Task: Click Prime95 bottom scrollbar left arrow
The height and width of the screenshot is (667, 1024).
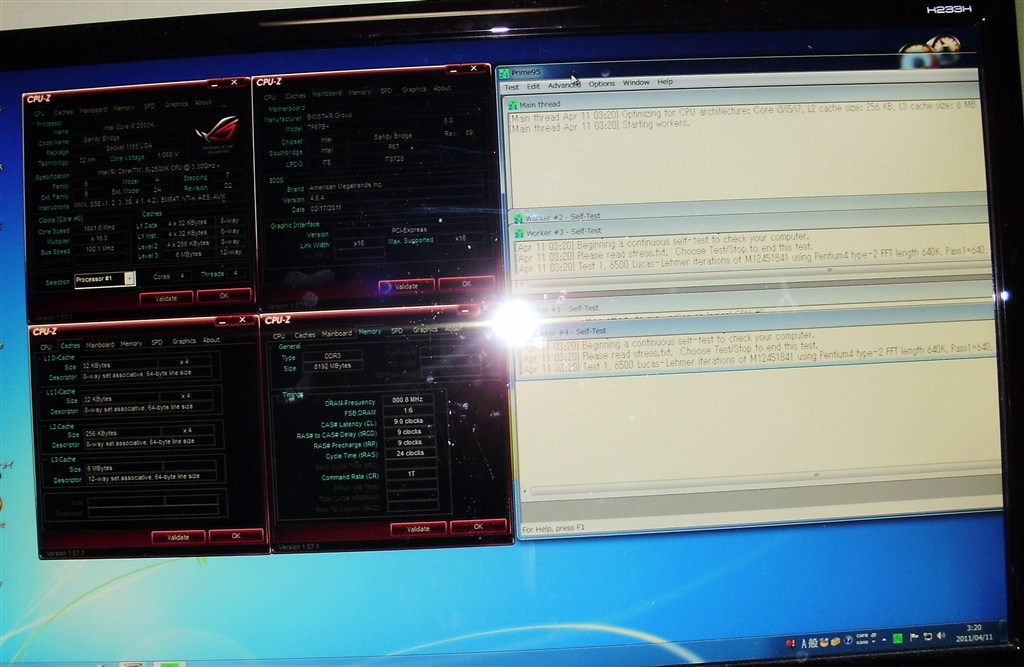Action: click(x=525, y=491)
